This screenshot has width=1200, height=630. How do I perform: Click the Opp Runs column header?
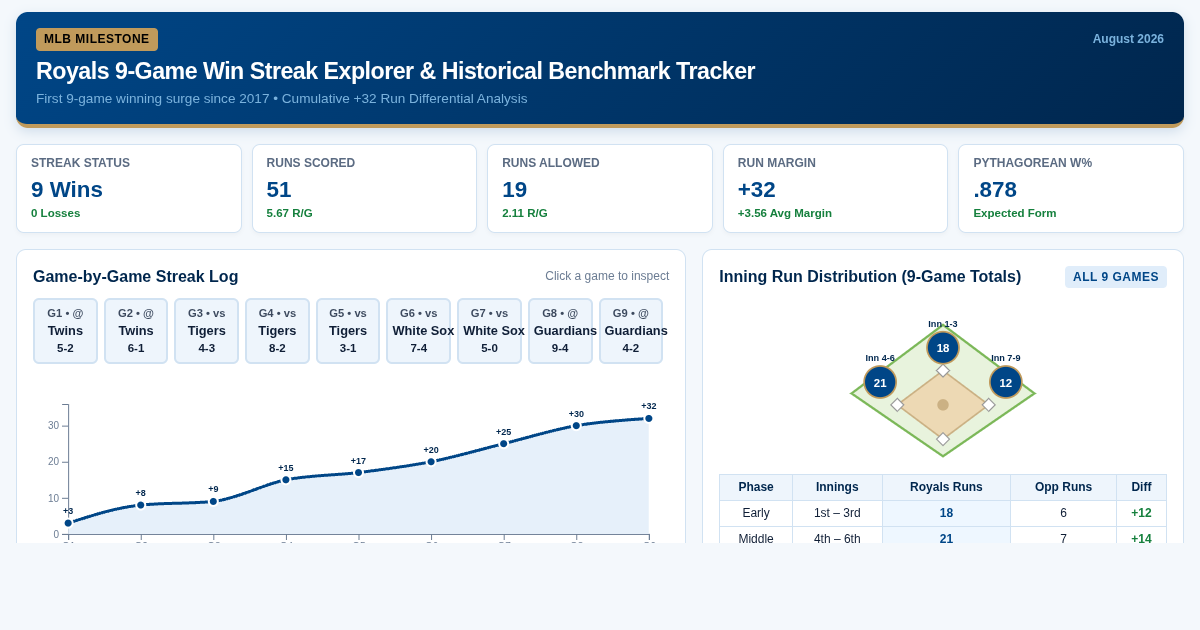pyautogui.click(x=1063, y=487)
